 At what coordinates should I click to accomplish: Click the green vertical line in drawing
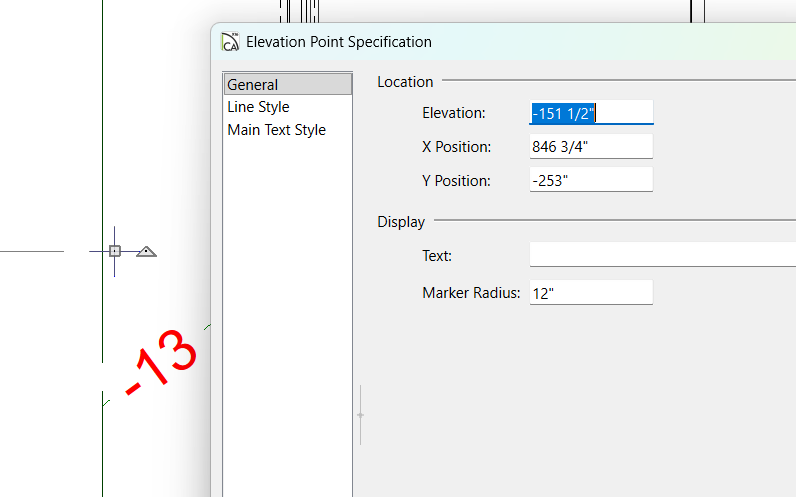tap(103, 150)
